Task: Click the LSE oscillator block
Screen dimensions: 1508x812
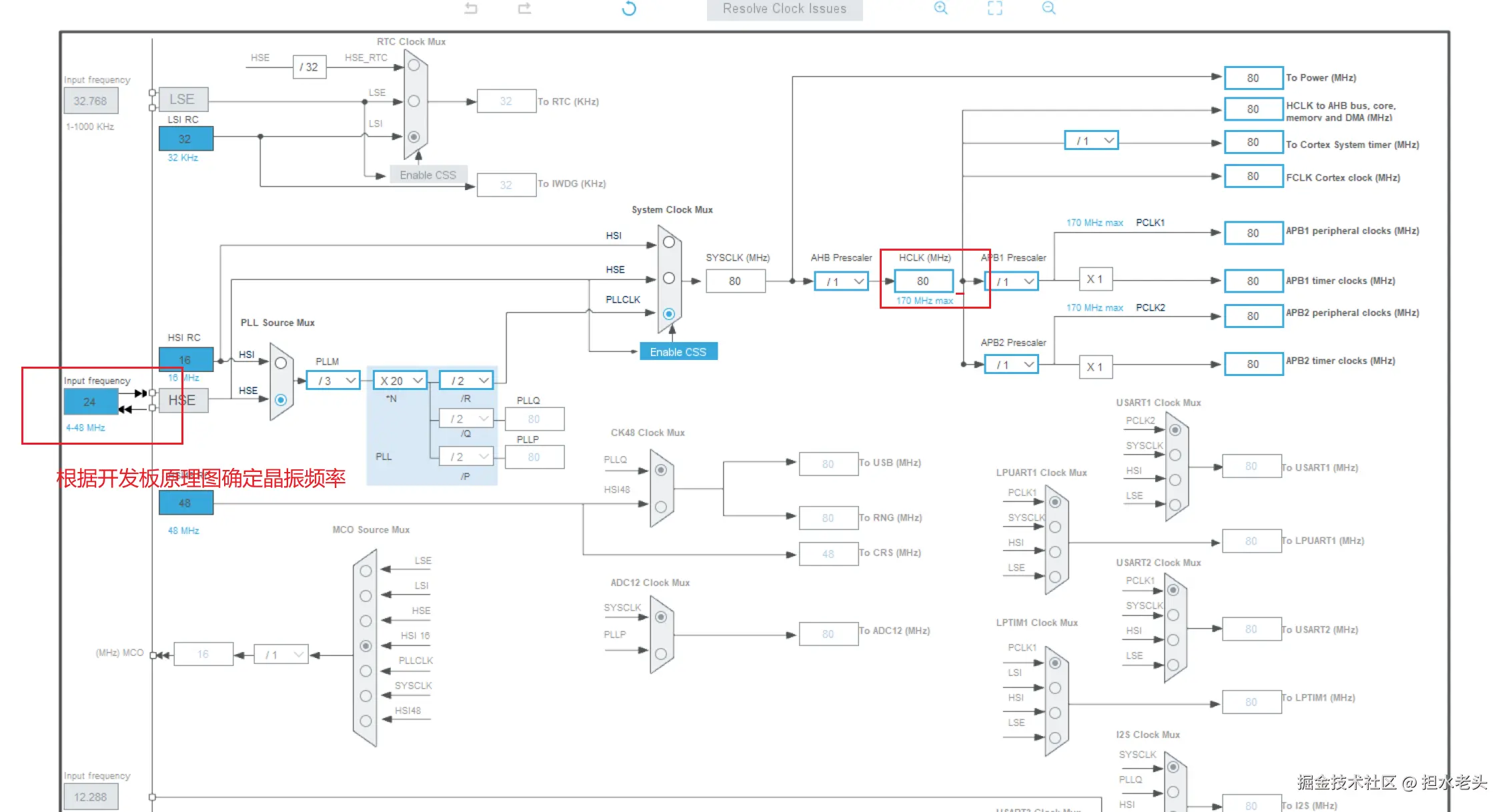Action: [x=183, y=99]
